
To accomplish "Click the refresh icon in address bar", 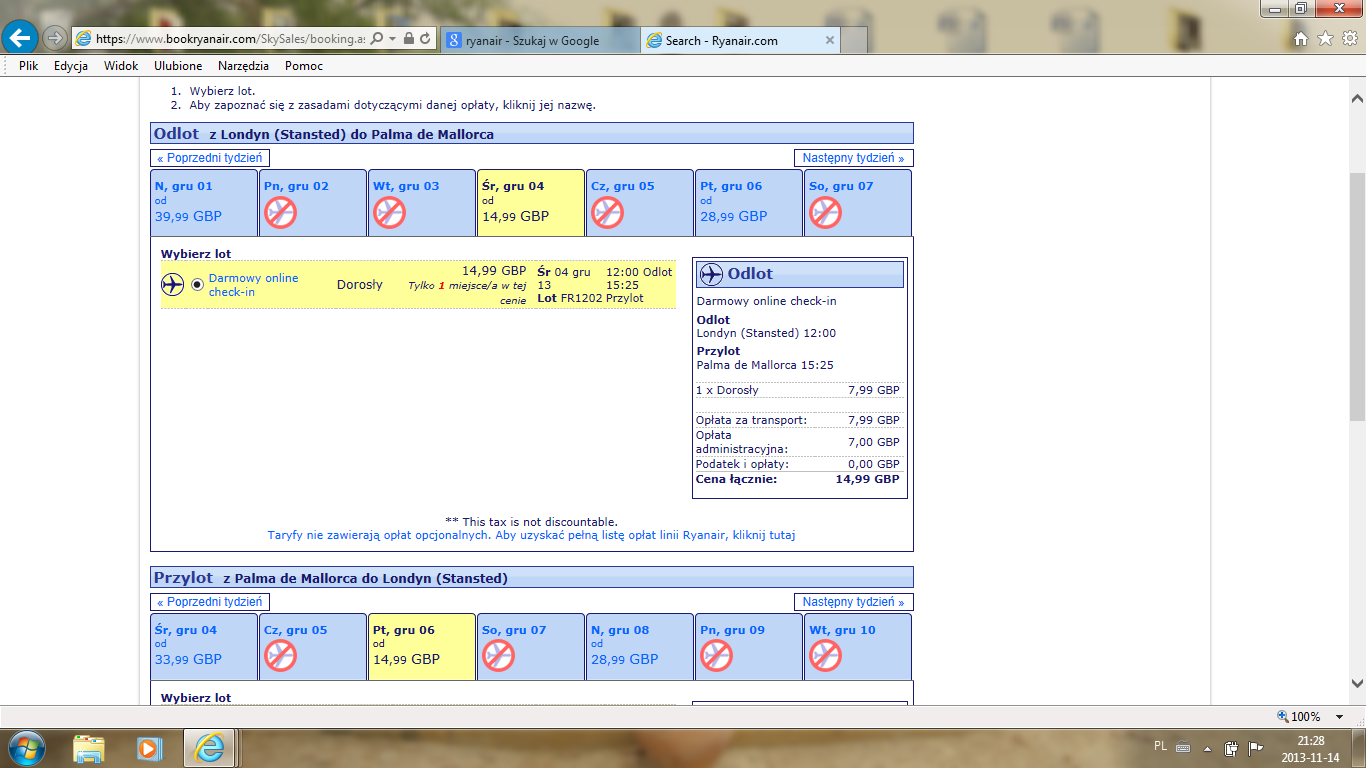I will [x=426, y=38].
